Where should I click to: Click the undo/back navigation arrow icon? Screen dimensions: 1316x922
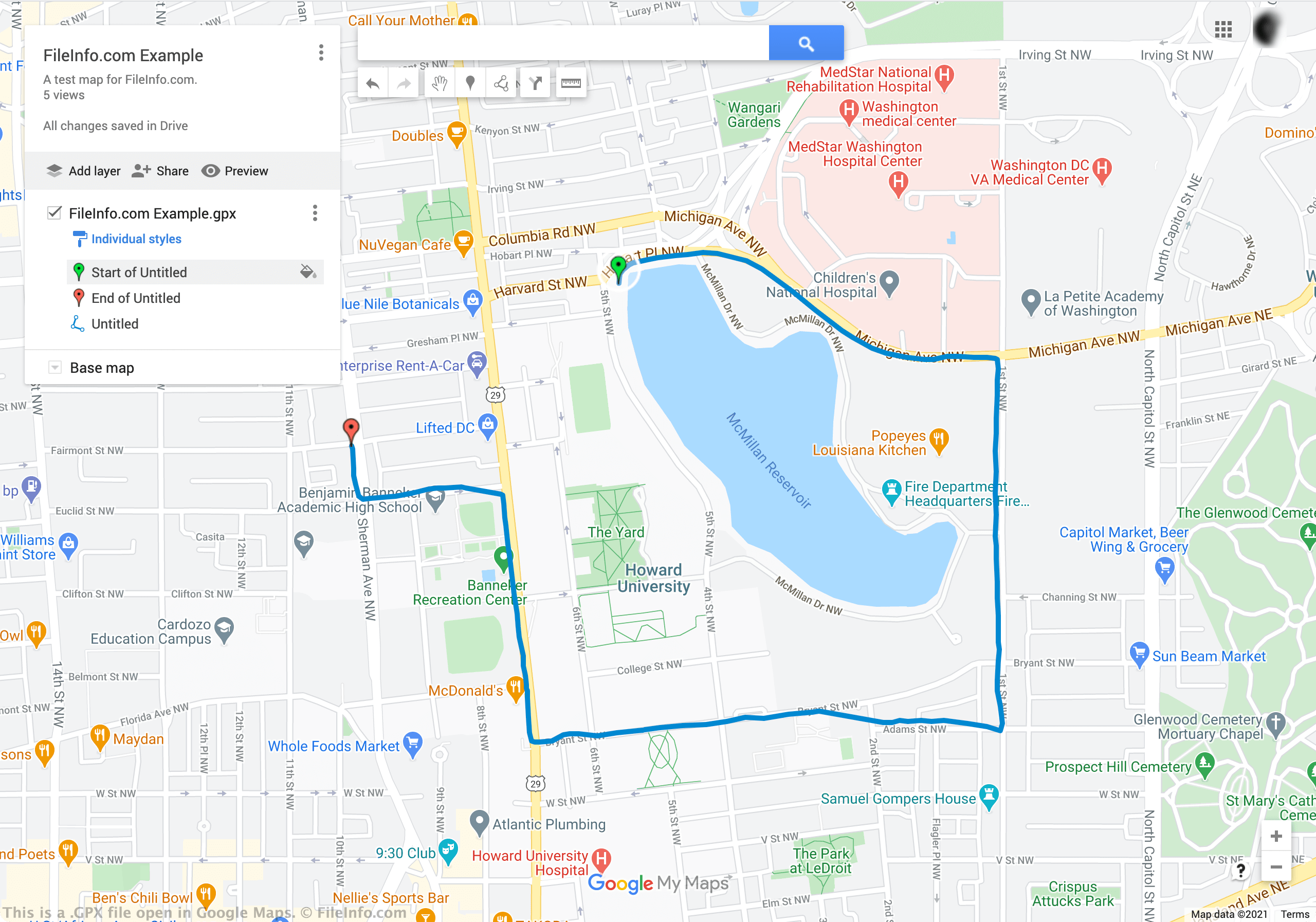coord(374,83)
